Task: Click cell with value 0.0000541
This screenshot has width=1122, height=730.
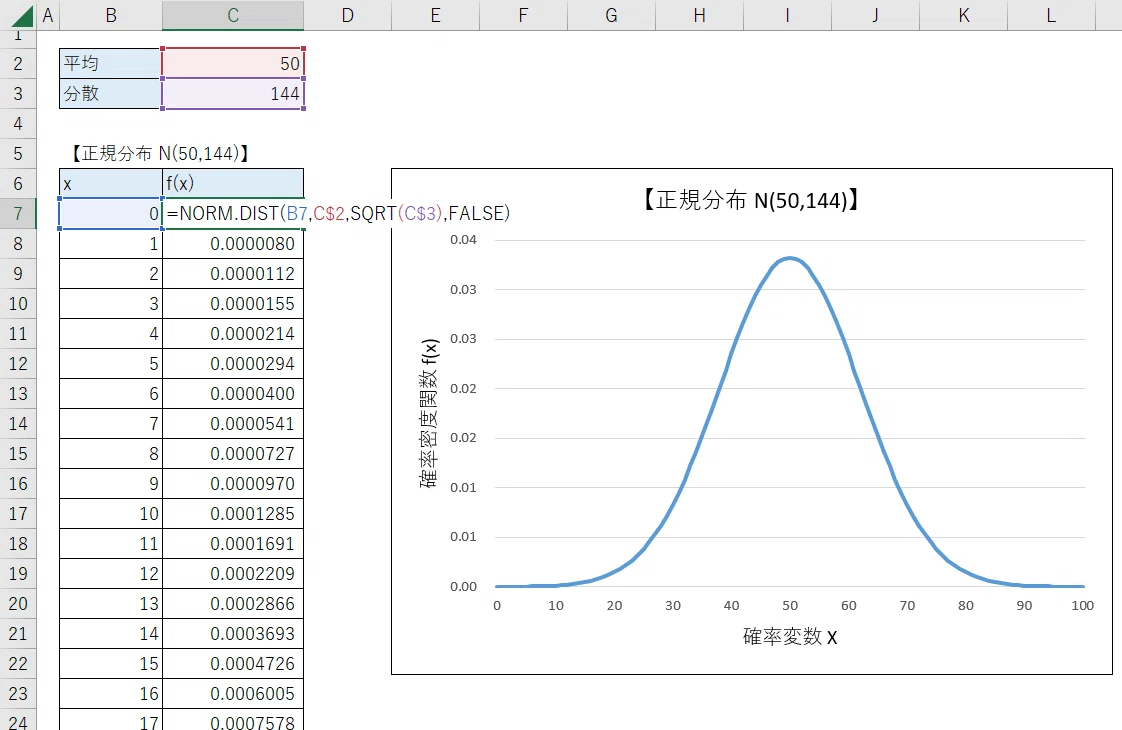Action: (x=233, y=424)
